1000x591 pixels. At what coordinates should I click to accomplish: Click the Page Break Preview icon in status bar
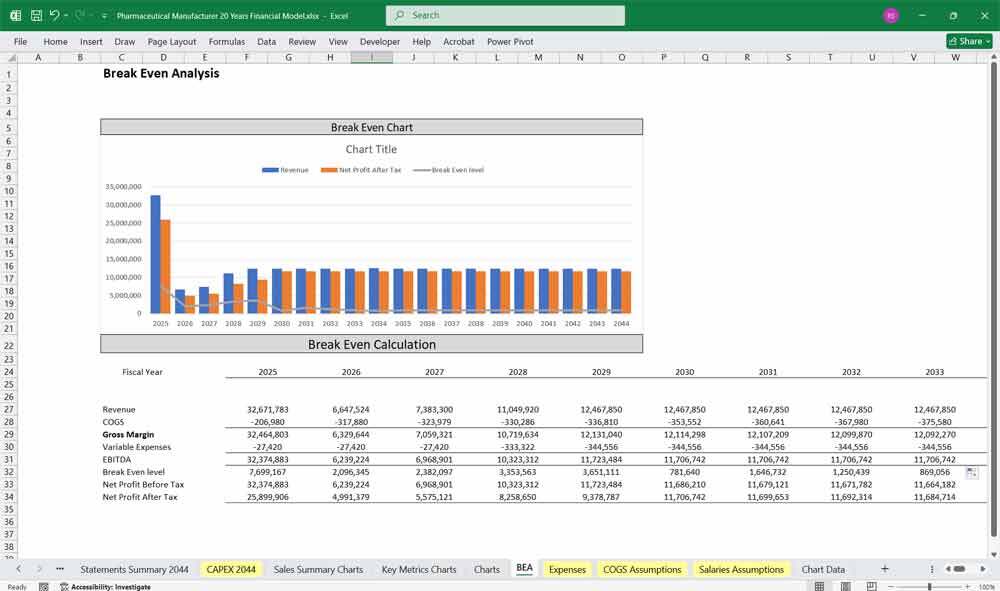click(871, 585)
